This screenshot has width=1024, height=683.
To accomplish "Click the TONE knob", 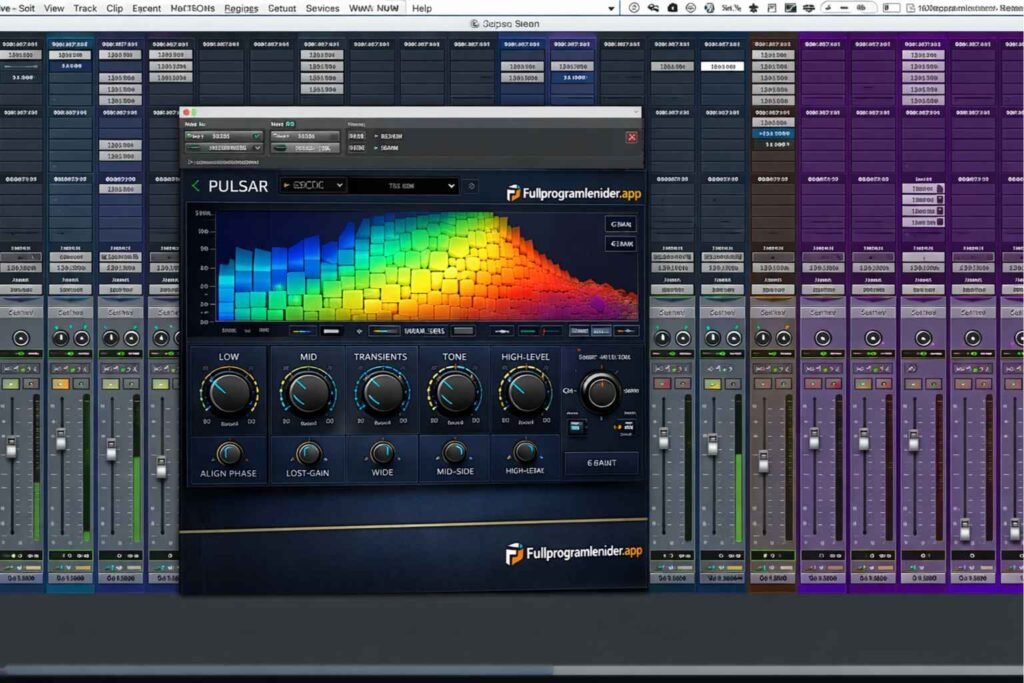I will tap(454, 392).
